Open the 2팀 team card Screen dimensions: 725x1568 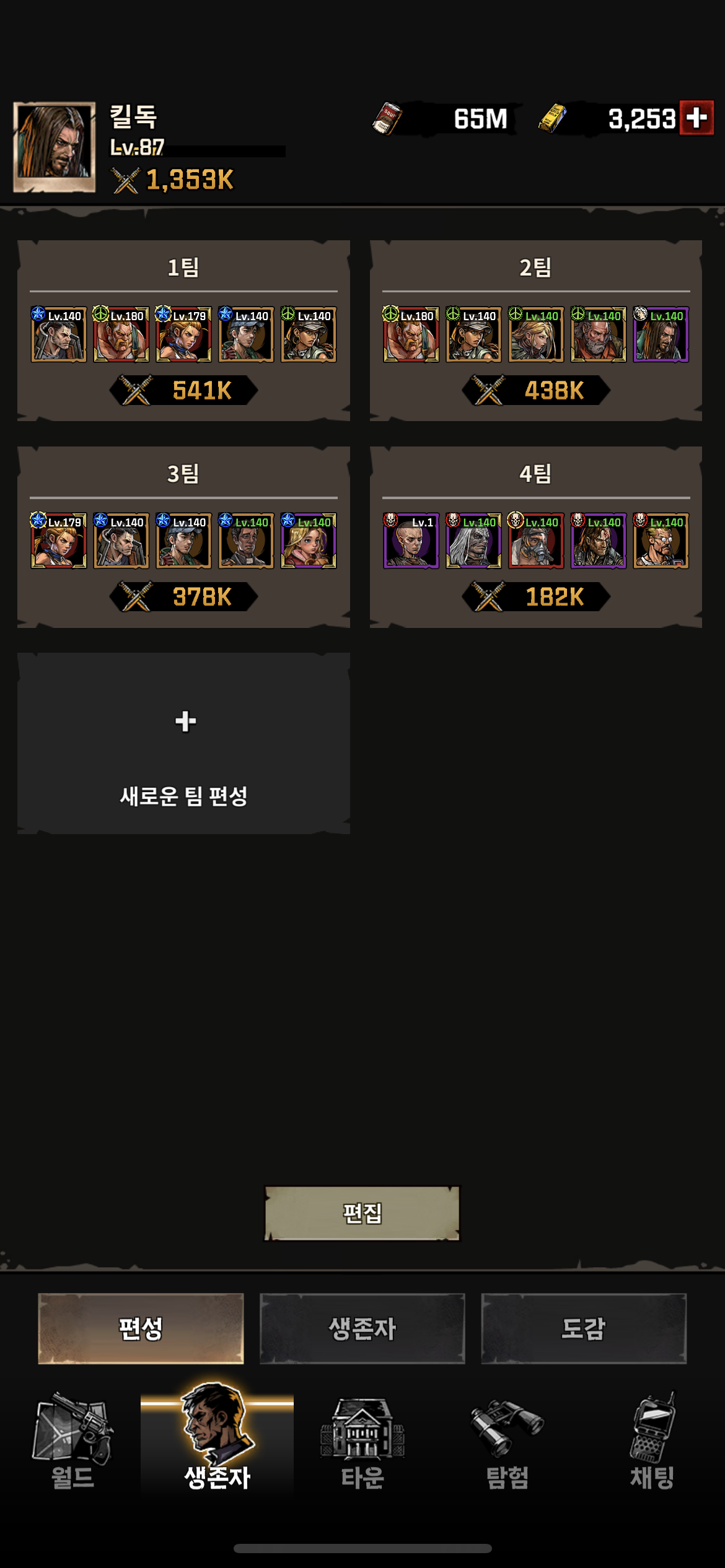tap(536, 331)
